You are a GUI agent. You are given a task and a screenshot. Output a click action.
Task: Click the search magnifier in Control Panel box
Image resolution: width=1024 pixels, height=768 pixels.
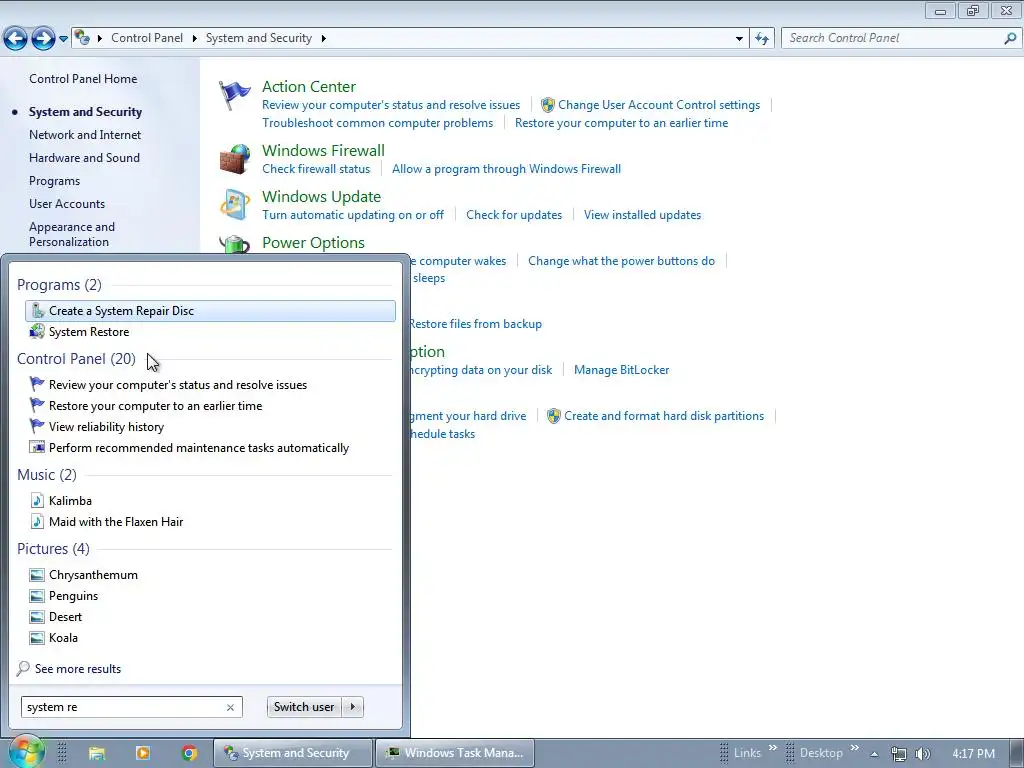click(1010, 39)
